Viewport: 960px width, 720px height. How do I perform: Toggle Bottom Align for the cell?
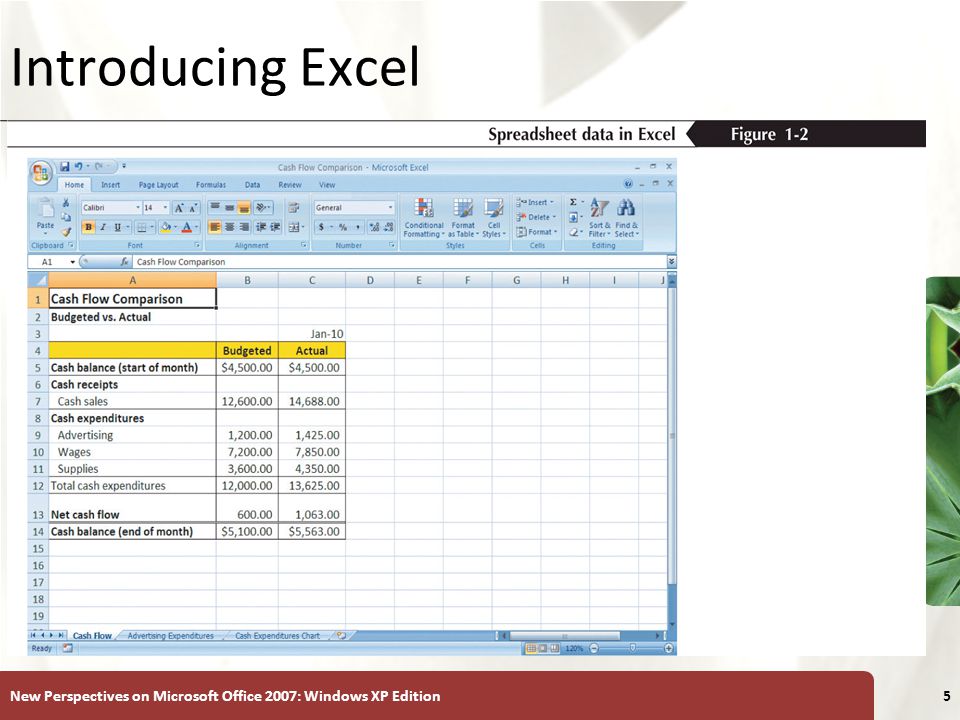coord(244,208)
